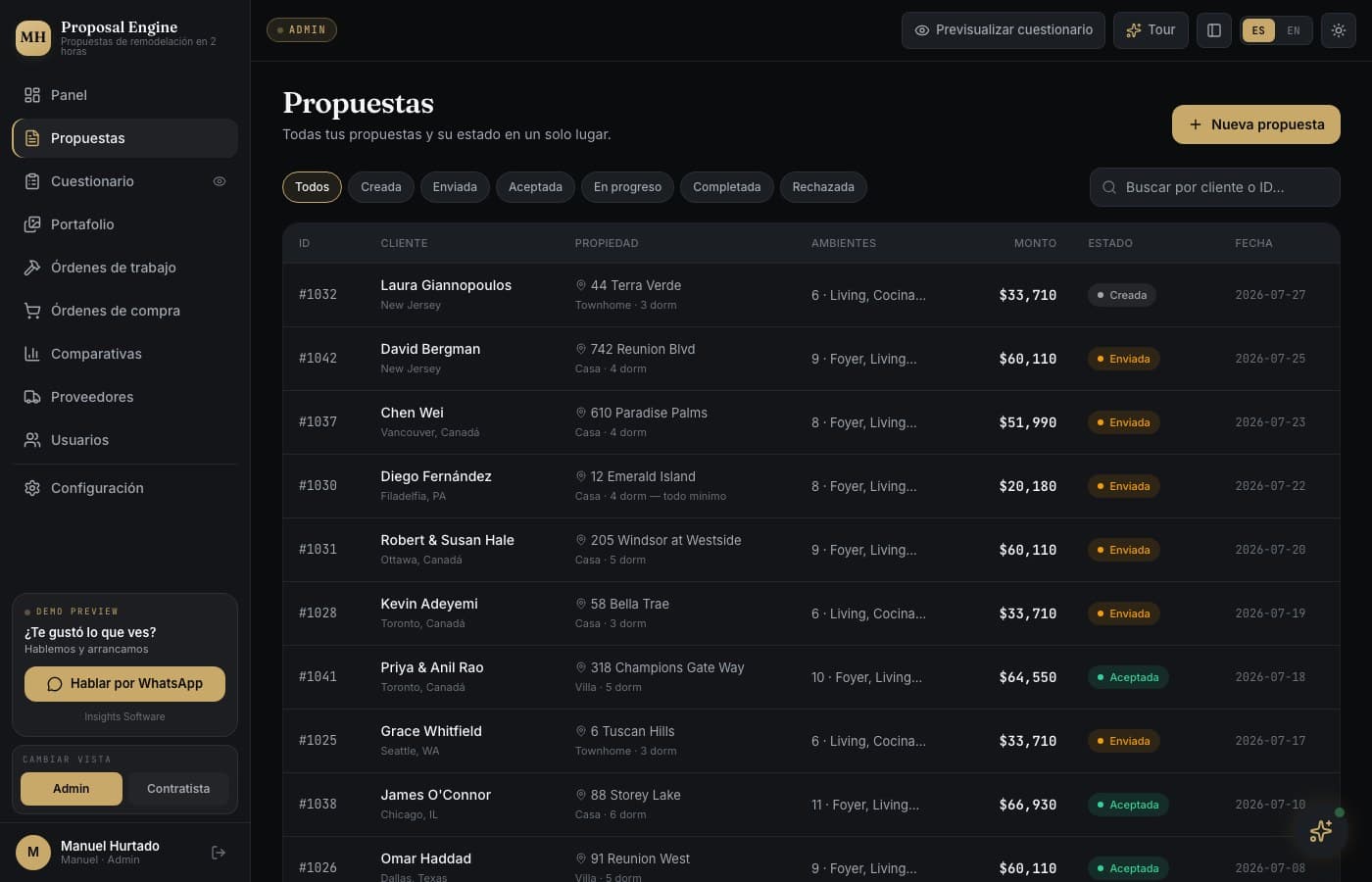Switch view to Admin
Viewport: 1372px width, 882px height.
coord(72,789)
